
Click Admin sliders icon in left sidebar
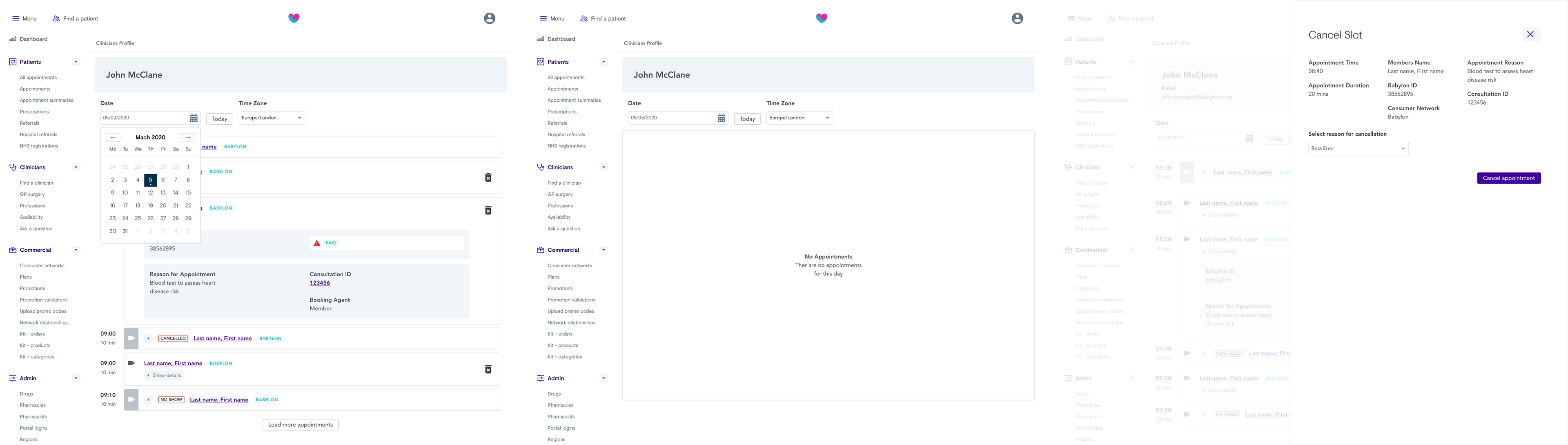tap(13, 378)
